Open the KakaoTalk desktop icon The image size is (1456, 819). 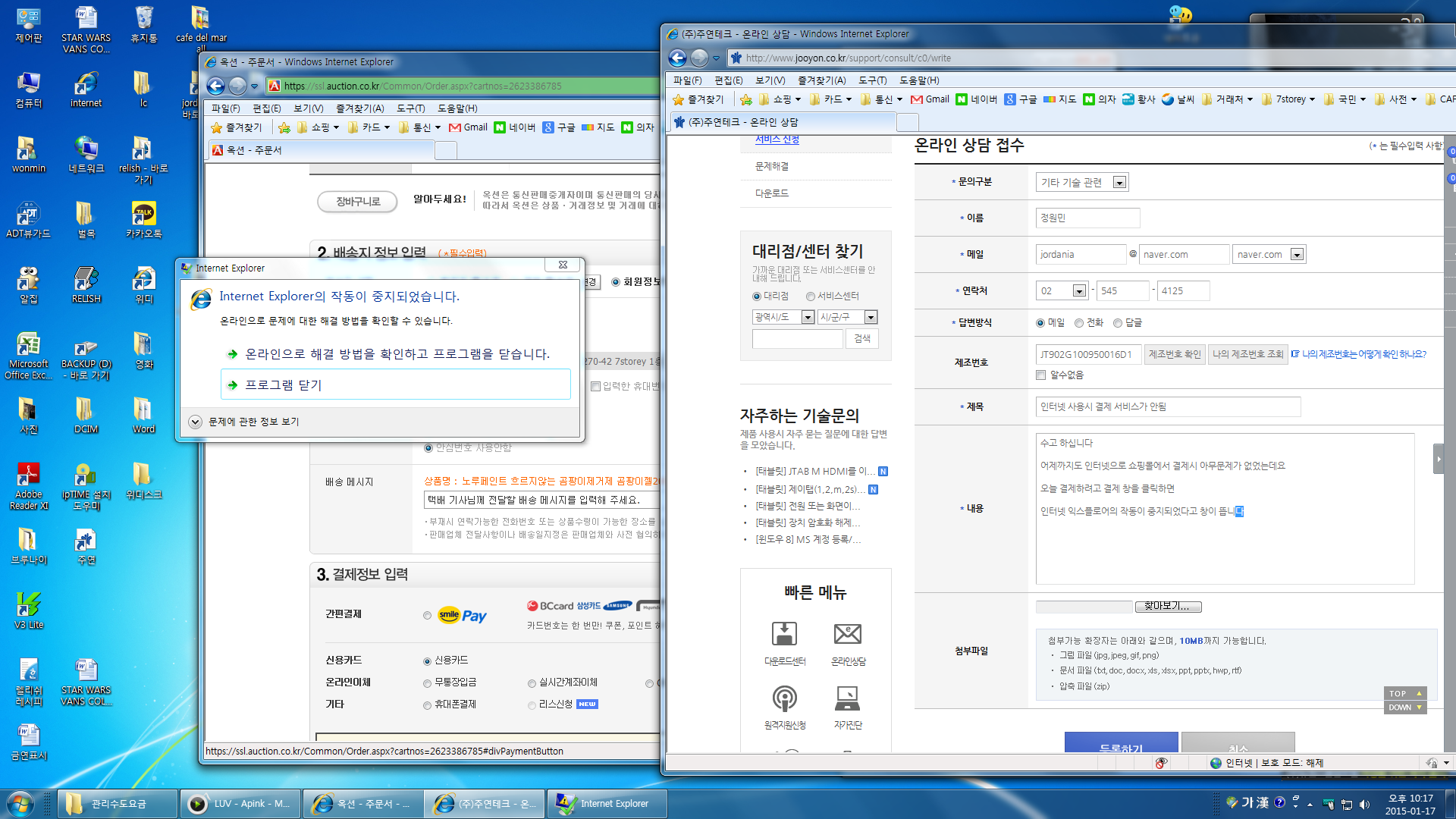click(143, 220)
